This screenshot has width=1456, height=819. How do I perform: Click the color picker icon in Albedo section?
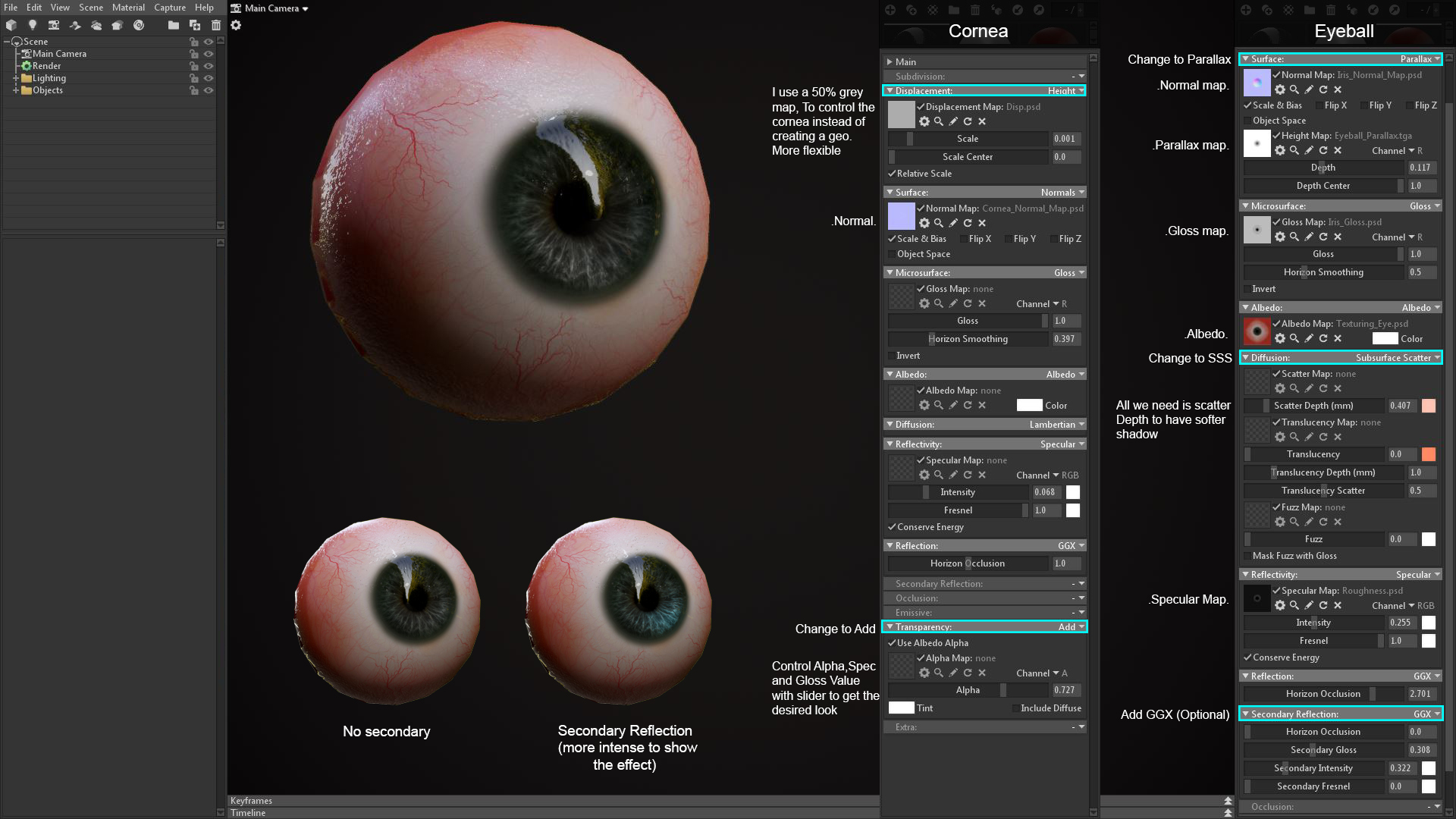click(954, 405)
